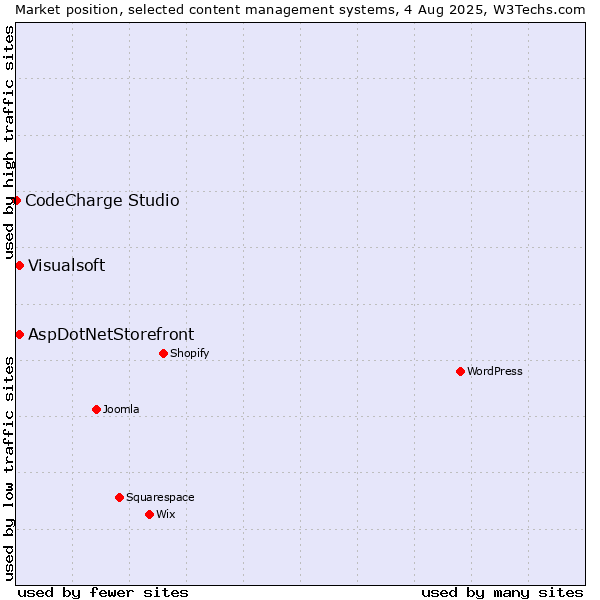Click the 'used by high traffic sites' axis label

[8, 142]
